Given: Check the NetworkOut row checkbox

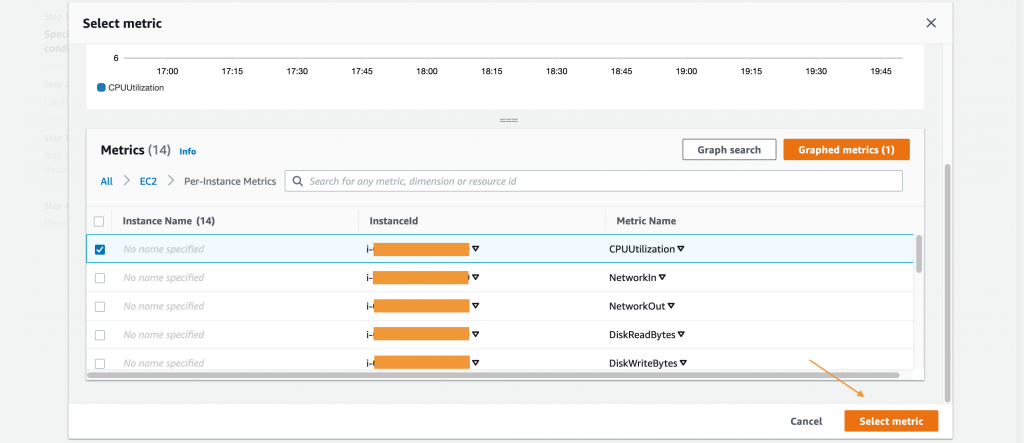Looking at the screenshot, I should (100, 306).
